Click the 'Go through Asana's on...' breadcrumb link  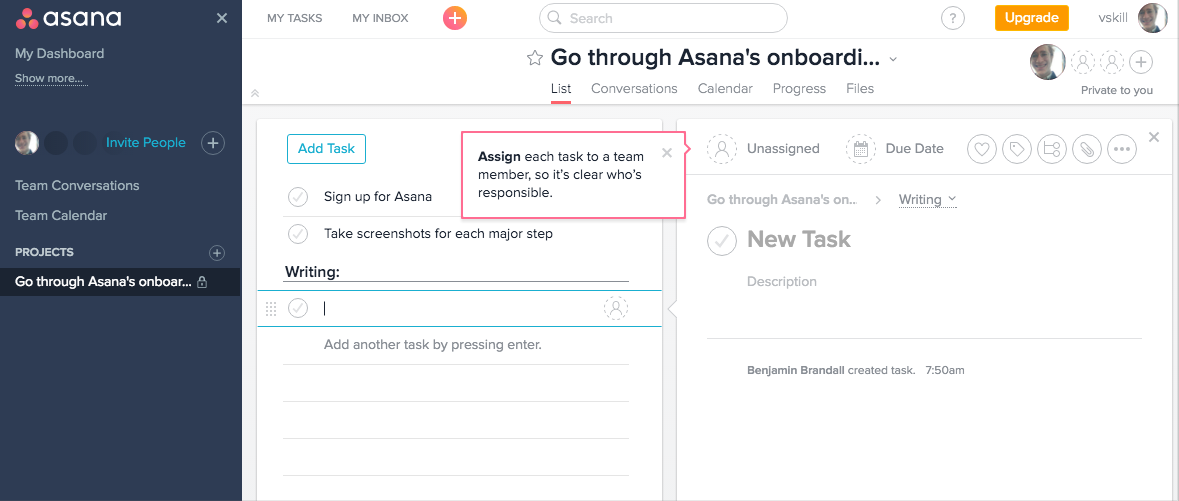(782, 199)
